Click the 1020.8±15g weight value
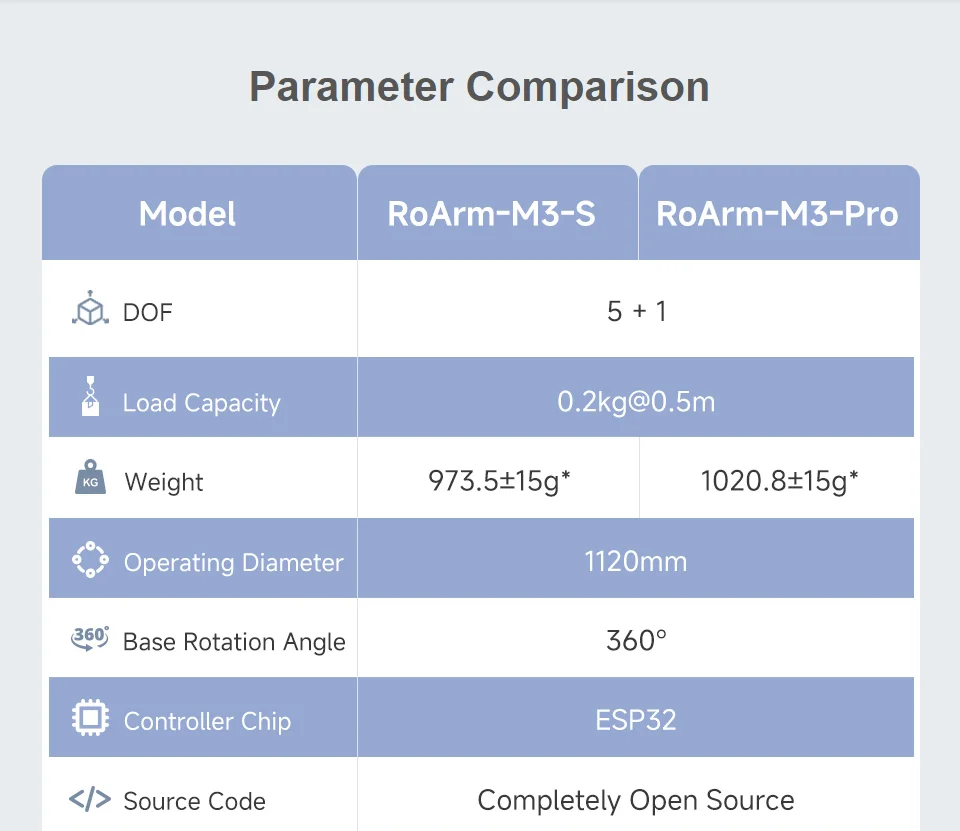This screenshot has height=831, width=960. (x=779, y=481)
